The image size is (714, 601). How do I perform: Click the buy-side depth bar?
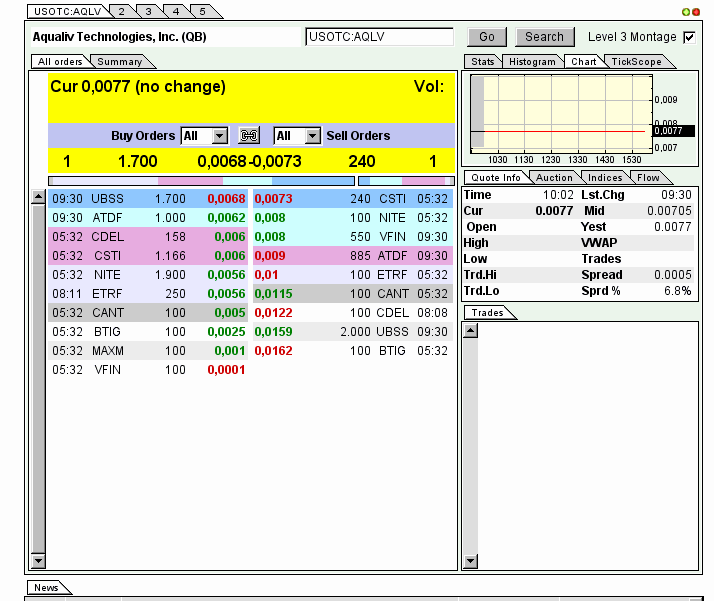tap(201, 181)
